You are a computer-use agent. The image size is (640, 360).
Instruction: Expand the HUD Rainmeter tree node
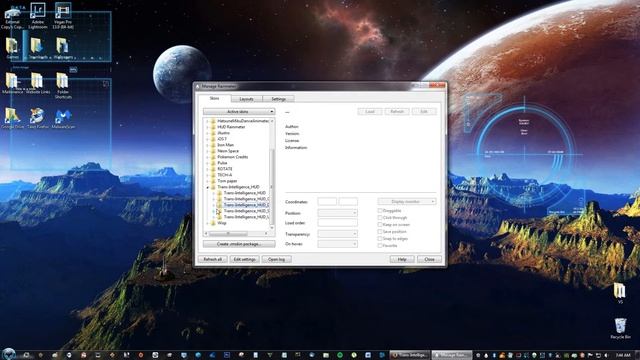coord(207,127)
